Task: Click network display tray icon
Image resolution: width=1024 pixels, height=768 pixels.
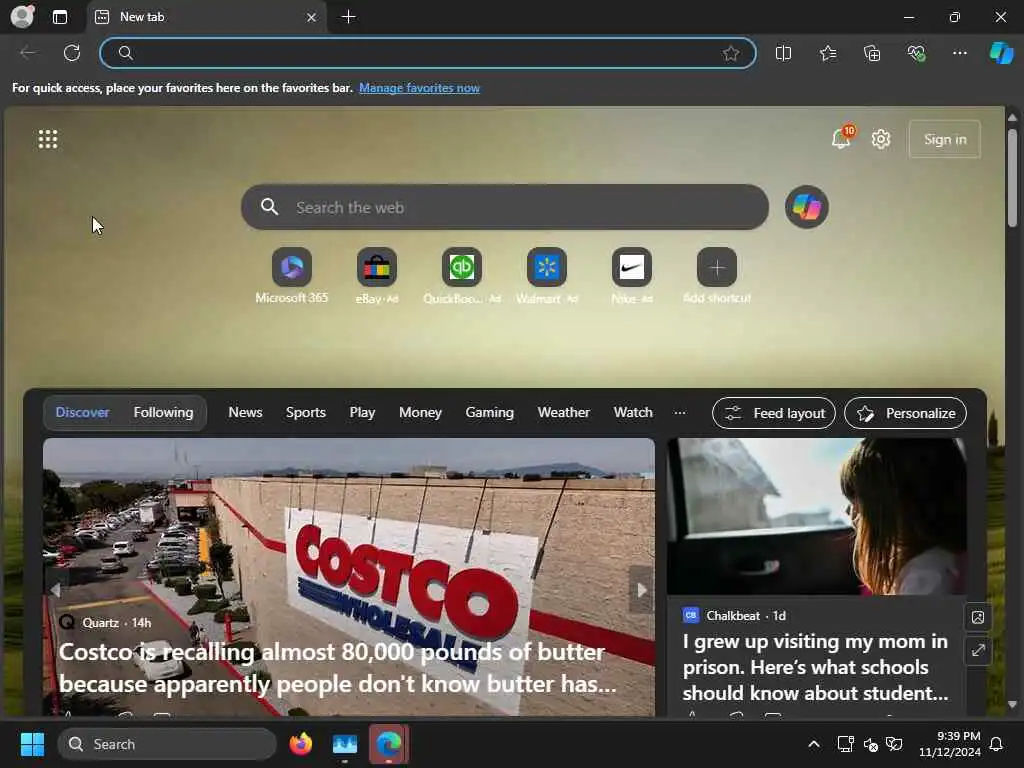Action: [x=845, y=744]
